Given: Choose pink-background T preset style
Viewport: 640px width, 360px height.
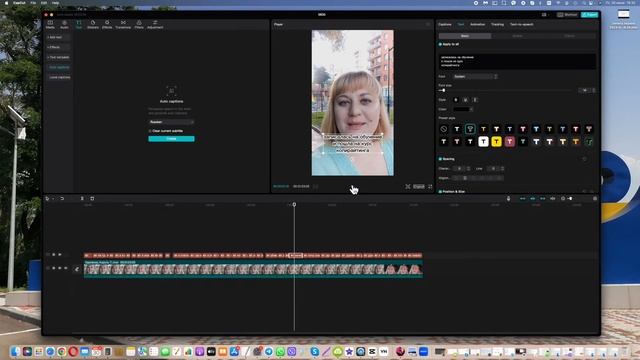Looking at the screenshot, I should [510, 142].
